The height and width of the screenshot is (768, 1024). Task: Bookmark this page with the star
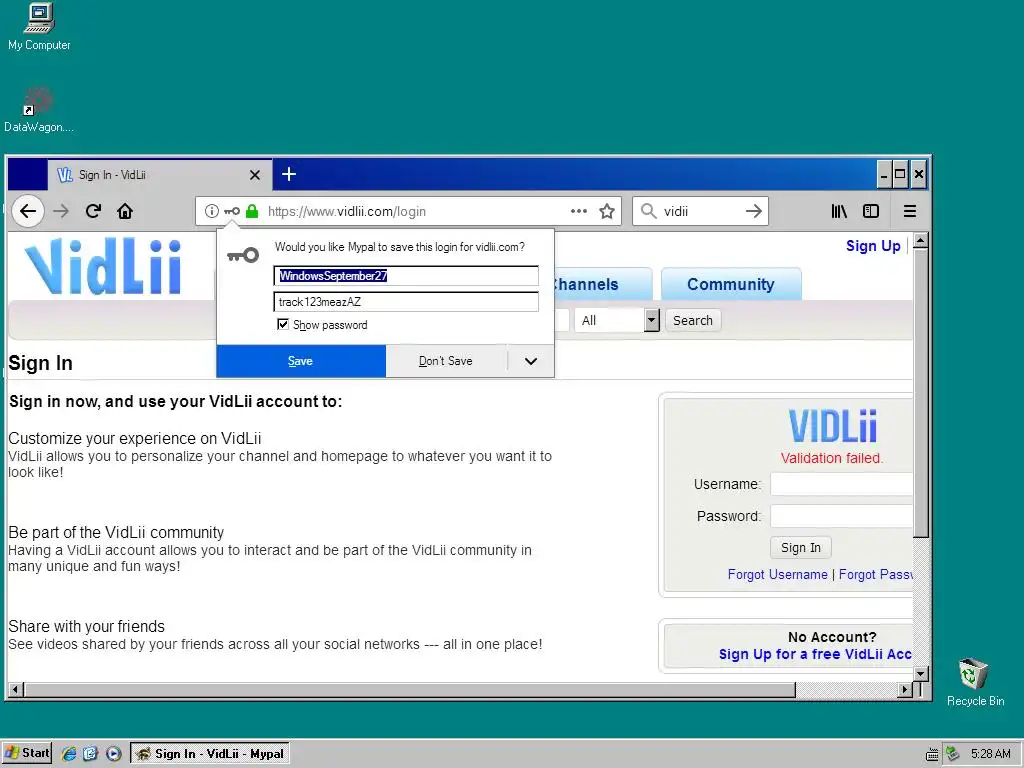coord(607,211)
